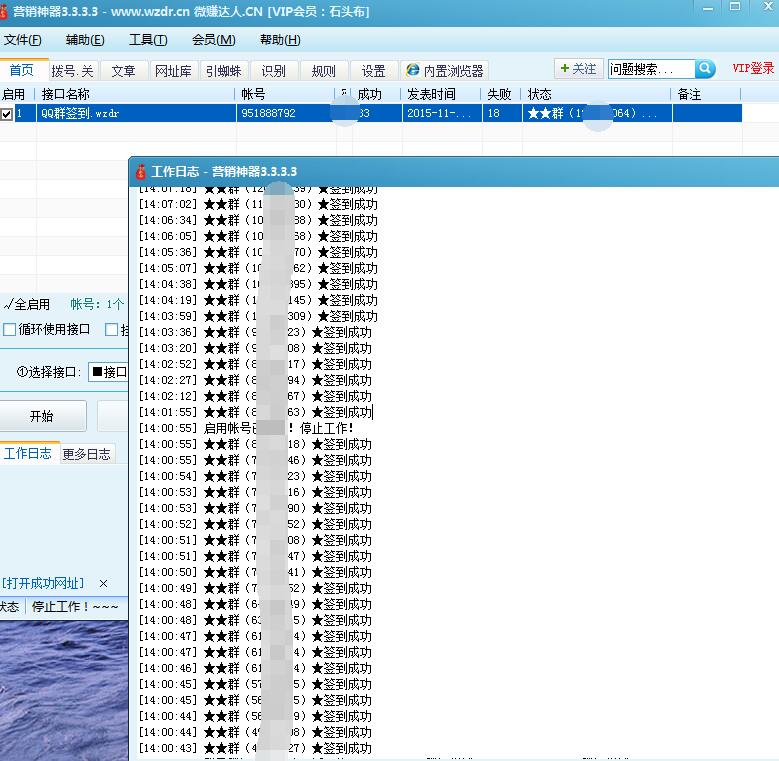Open the ①选择接口 dropdown
This screenshot has width=779, height=761.
pyautogui.click(x=109, y=372)
